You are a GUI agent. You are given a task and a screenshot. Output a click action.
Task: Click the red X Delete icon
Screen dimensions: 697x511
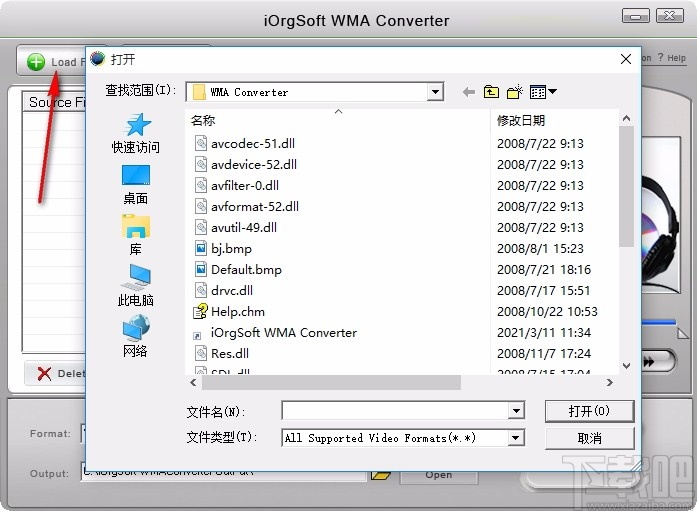44,374
